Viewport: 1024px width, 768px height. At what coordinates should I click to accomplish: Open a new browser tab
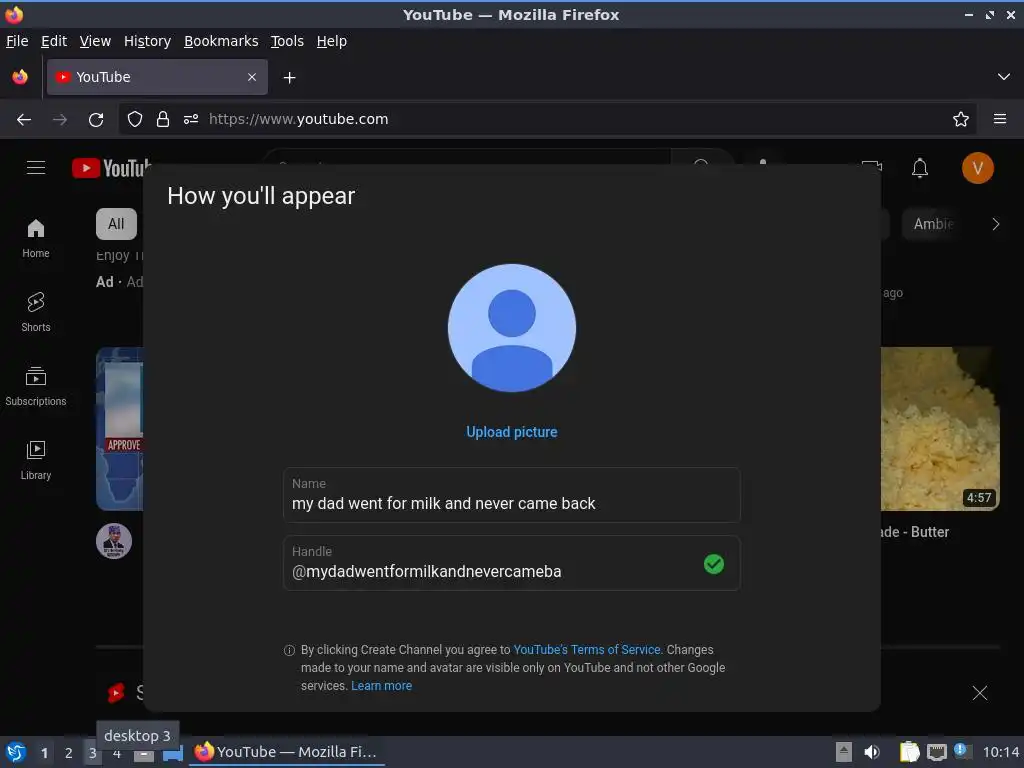coord(289,78)
